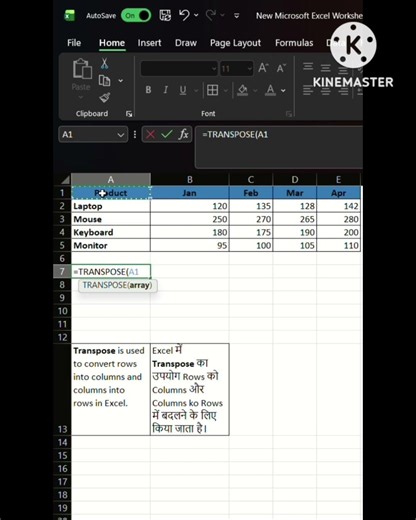Image resolution: width=416 pixels, height=520 pixels.
Task: Click Align Right icon
Action: point(343,90)
